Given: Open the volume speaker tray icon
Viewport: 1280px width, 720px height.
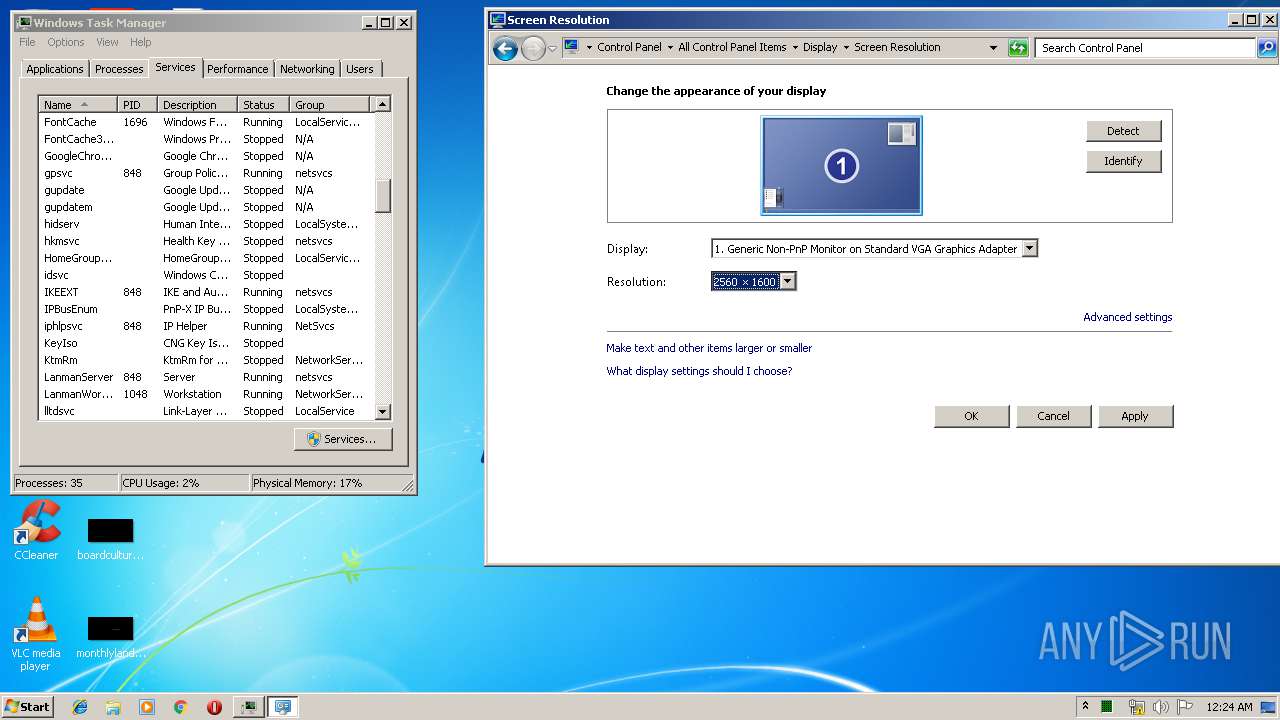Looking at the screenshot, I should coord(1162,707).
